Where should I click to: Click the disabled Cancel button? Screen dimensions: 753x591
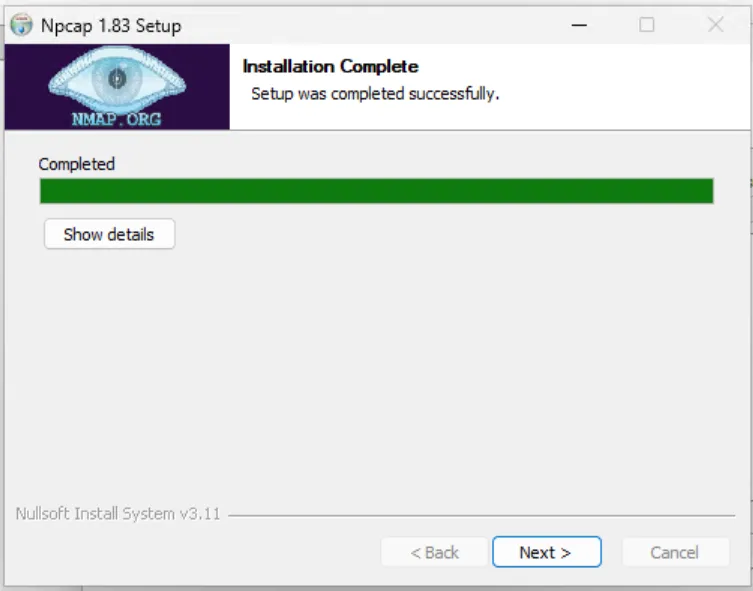[x=676, y=552]
